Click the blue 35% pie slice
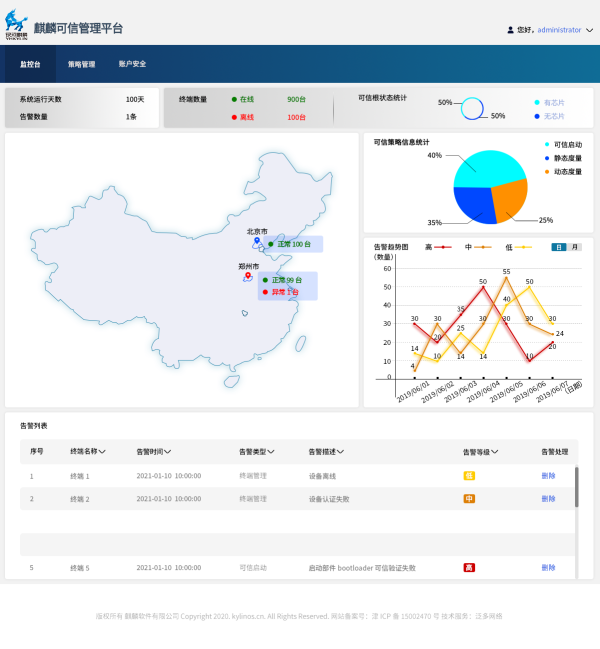 (474, 205)
